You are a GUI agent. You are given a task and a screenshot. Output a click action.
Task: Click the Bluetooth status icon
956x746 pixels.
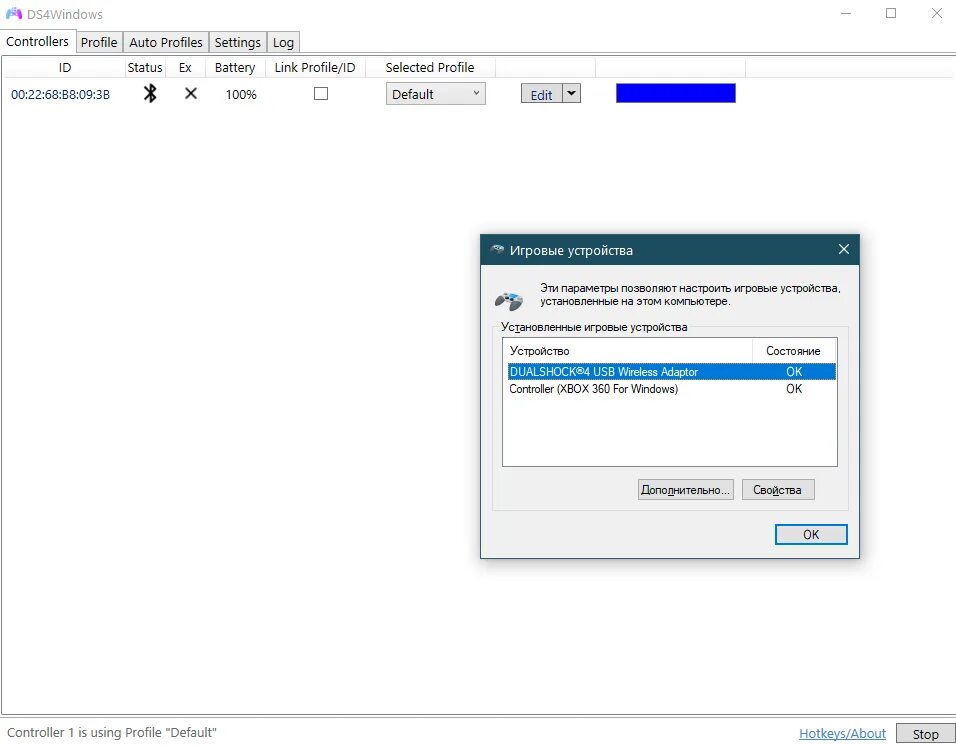click(150, 93)
